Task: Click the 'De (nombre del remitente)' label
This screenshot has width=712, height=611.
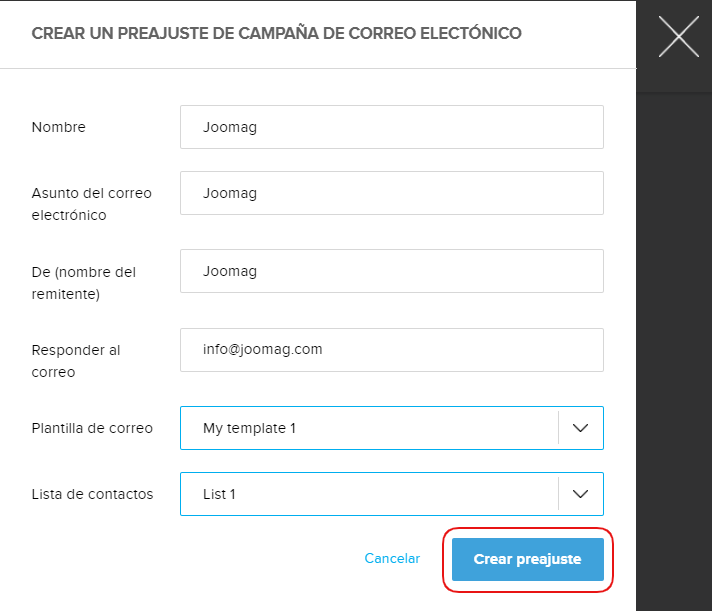Action: click(84, 282)
